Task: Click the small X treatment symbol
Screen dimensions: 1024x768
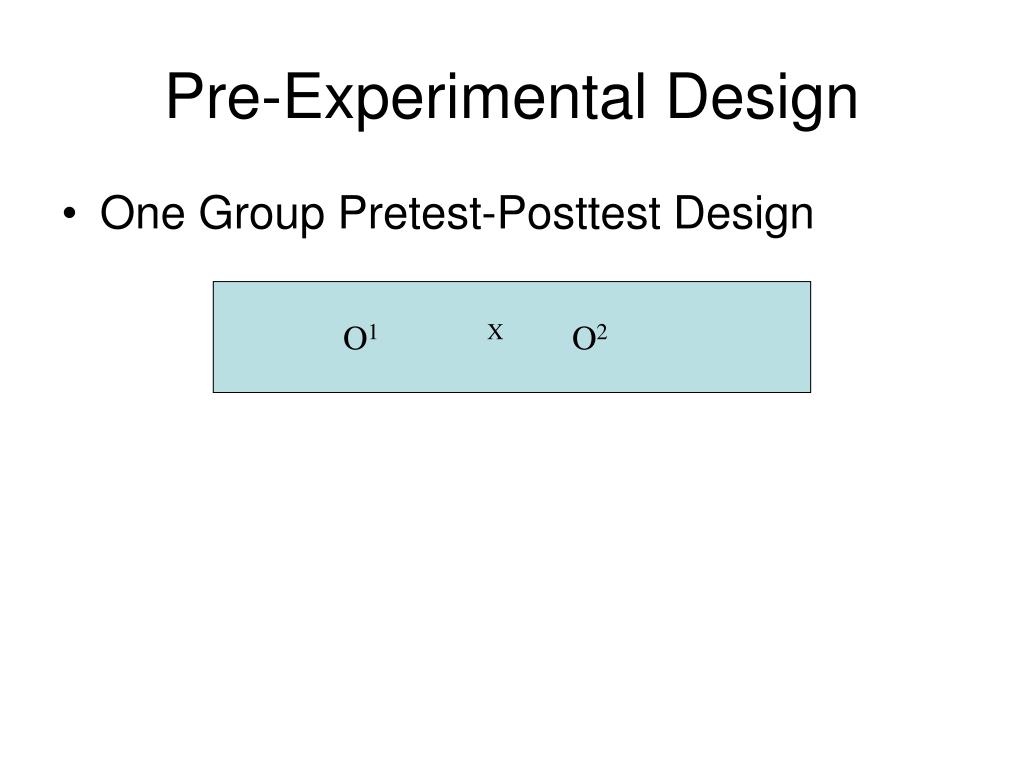Action: (495, 332)
